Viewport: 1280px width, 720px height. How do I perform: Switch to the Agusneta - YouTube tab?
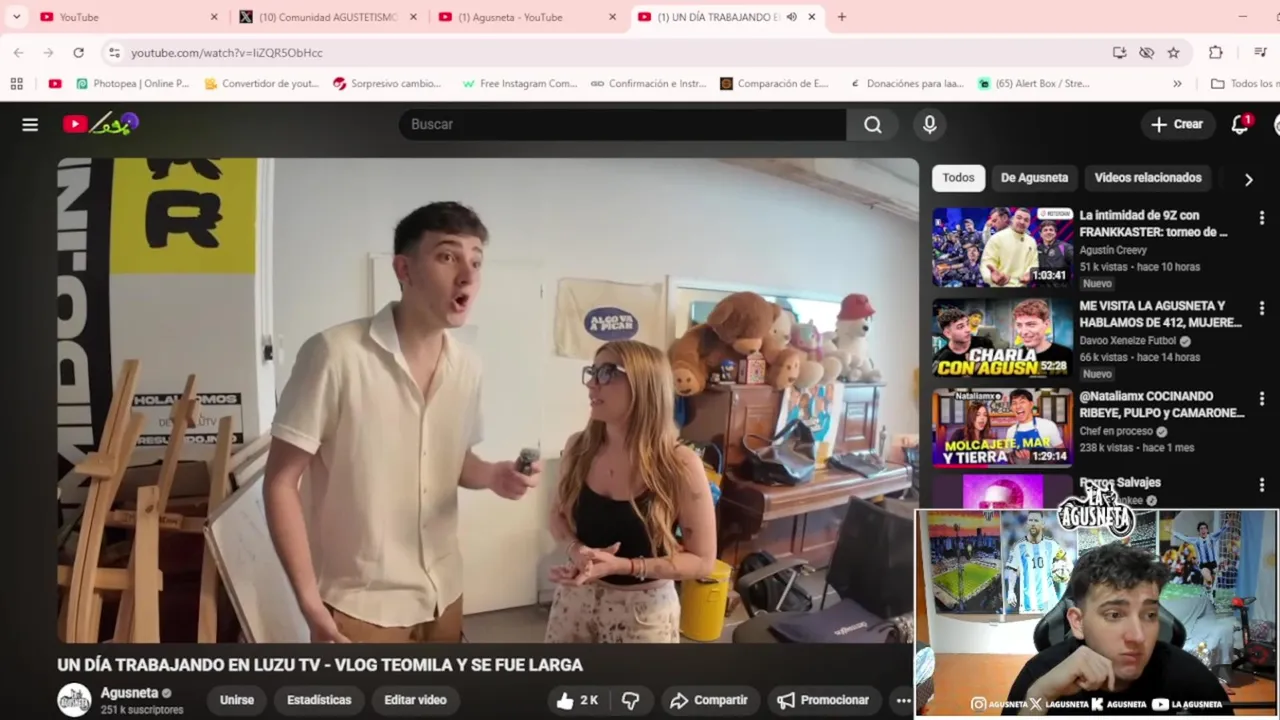point(527,17)
